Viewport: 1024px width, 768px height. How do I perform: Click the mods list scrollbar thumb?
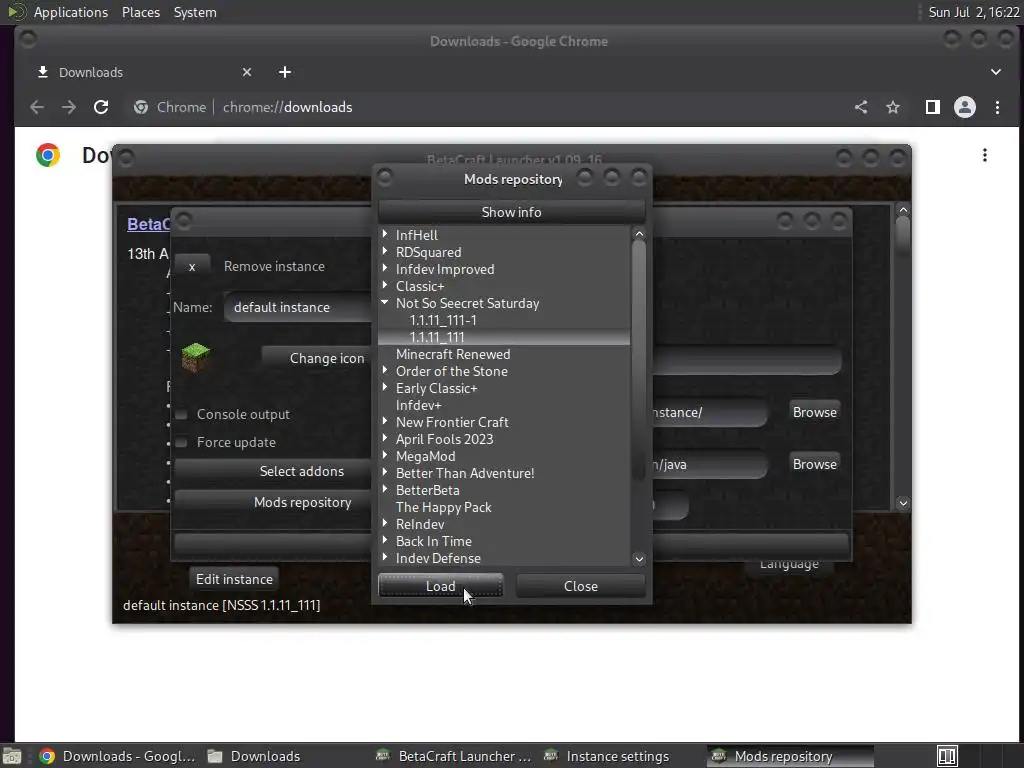[x=639, y=359]
